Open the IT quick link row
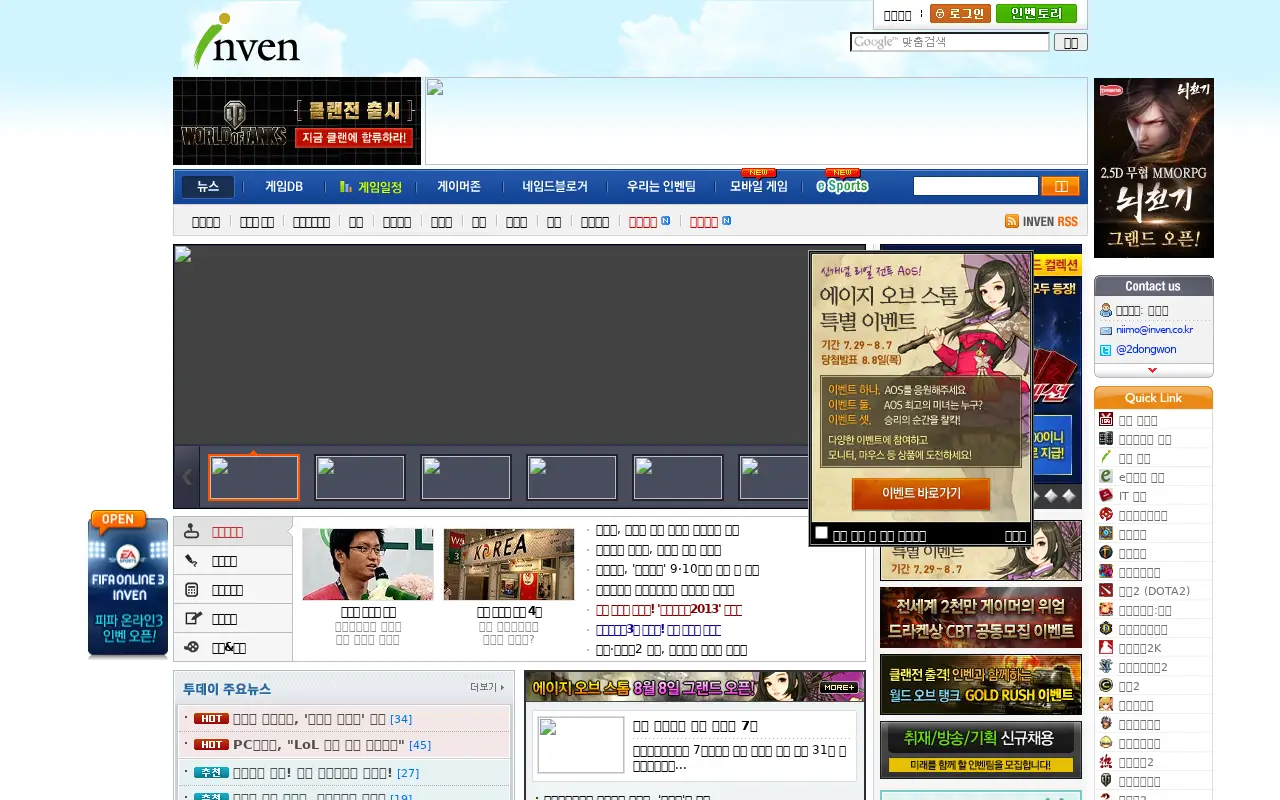This screenshot has height=800, width=1280. [x=1154, y=495]
